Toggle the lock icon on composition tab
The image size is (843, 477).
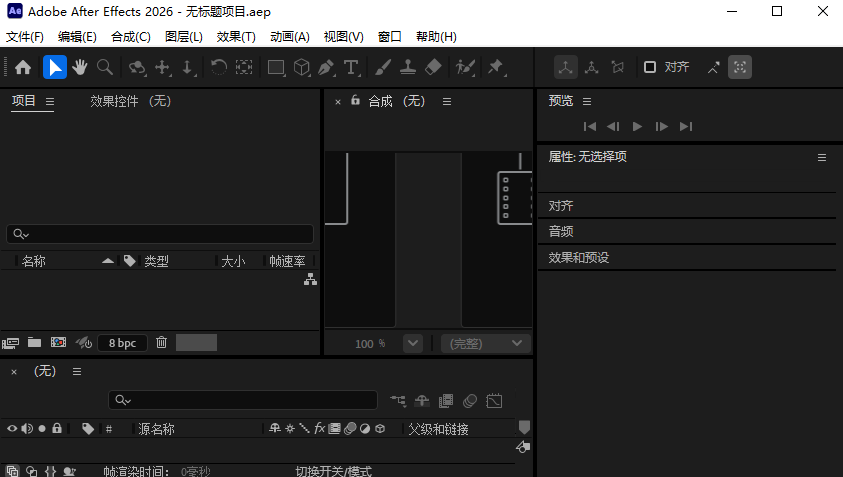coord(355,101)
